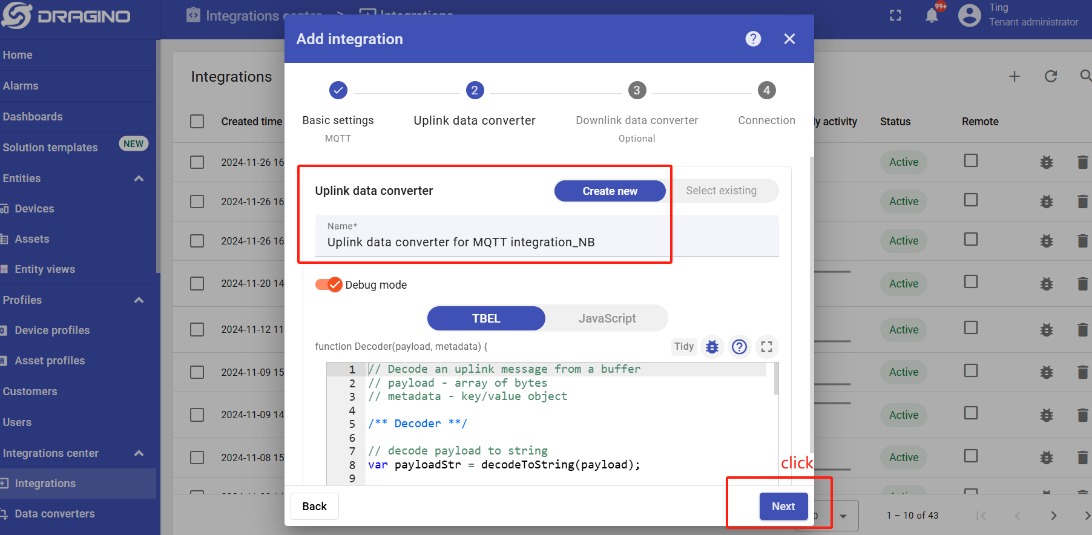Add a new integration with plus icon
The height and width of the screenshot is (535, 1092).
point(1014,77)
